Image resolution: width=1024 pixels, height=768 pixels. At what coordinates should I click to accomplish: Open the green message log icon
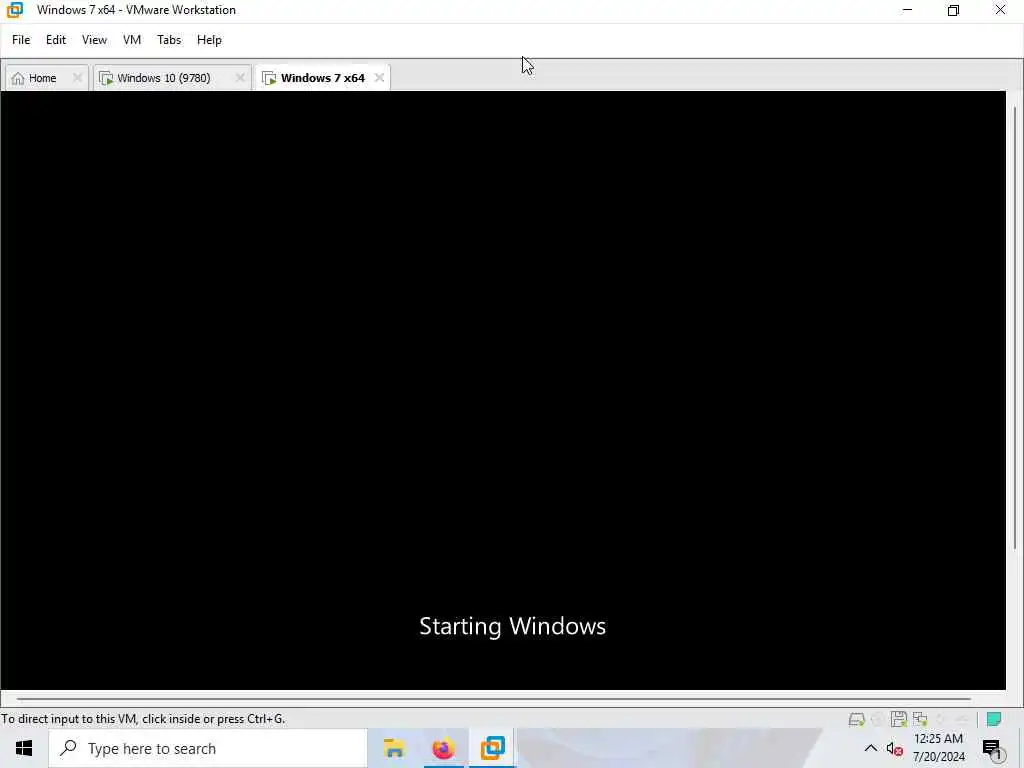tap(994, 719)
